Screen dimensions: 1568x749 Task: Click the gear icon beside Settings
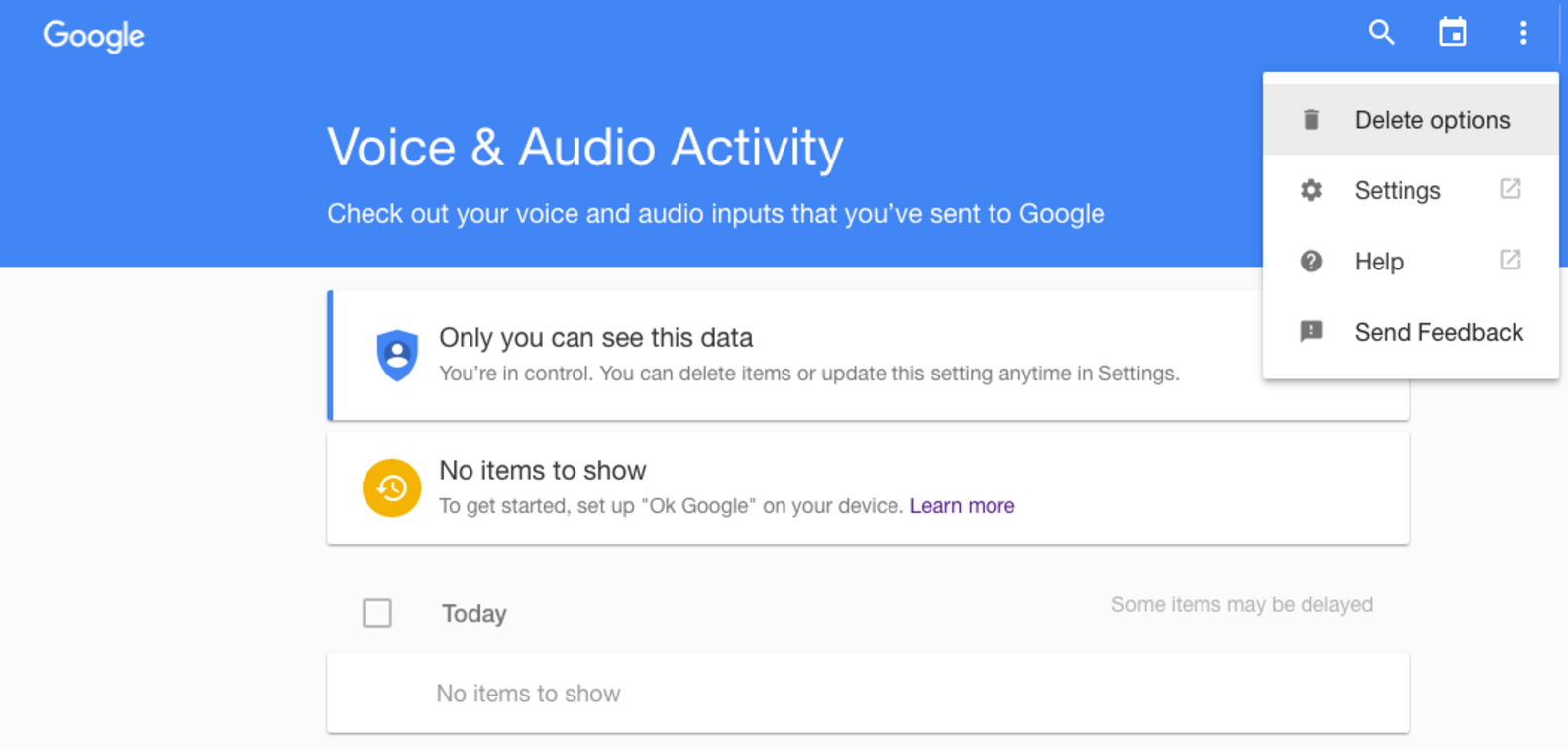(1311, 190)
